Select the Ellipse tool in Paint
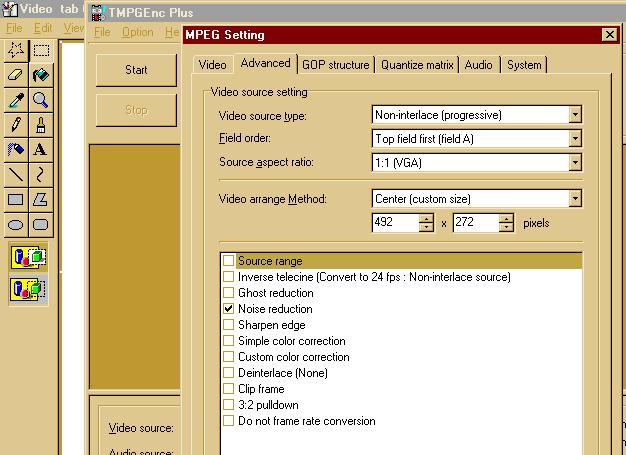 16,225
